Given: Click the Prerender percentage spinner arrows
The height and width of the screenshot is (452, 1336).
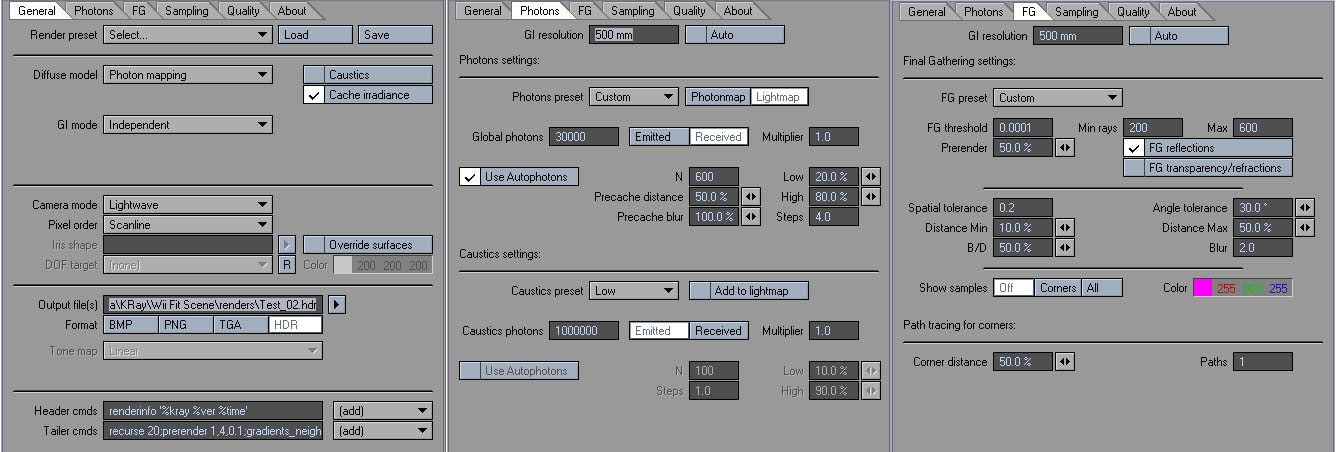Looking at the screenshot, I should point(1065,148).
